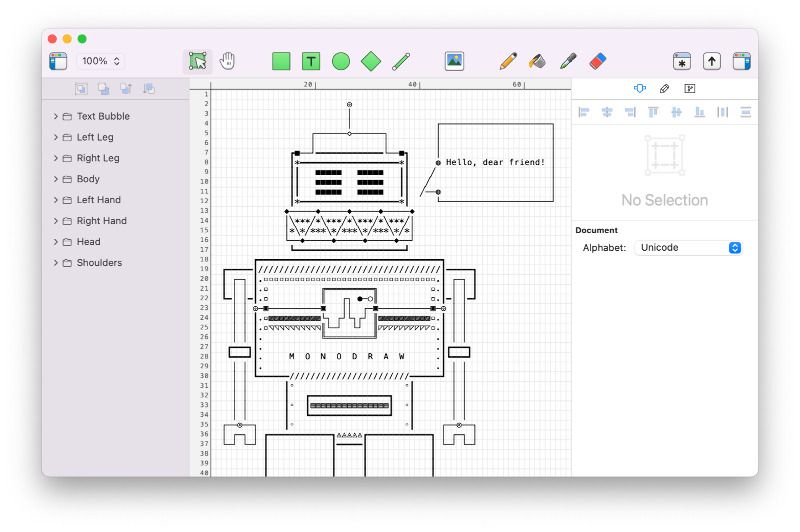
Task: Click the distribute vertically icon
Action: click(x=745, y=112)
